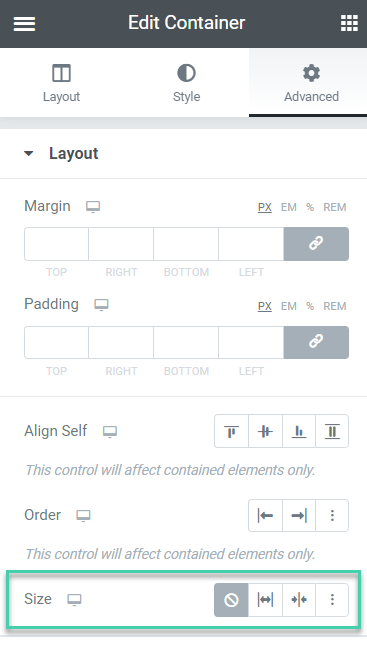Toggle linked values for Margin

pos(316,244)
